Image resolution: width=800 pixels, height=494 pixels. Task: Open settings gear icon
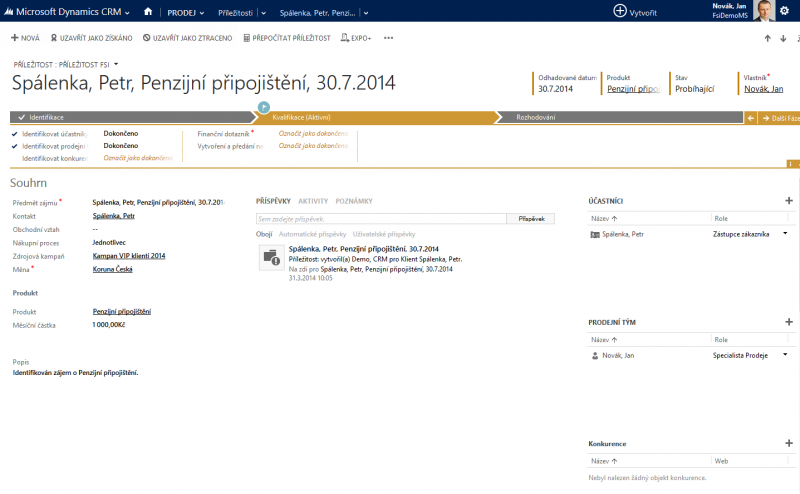click(784, 11)
